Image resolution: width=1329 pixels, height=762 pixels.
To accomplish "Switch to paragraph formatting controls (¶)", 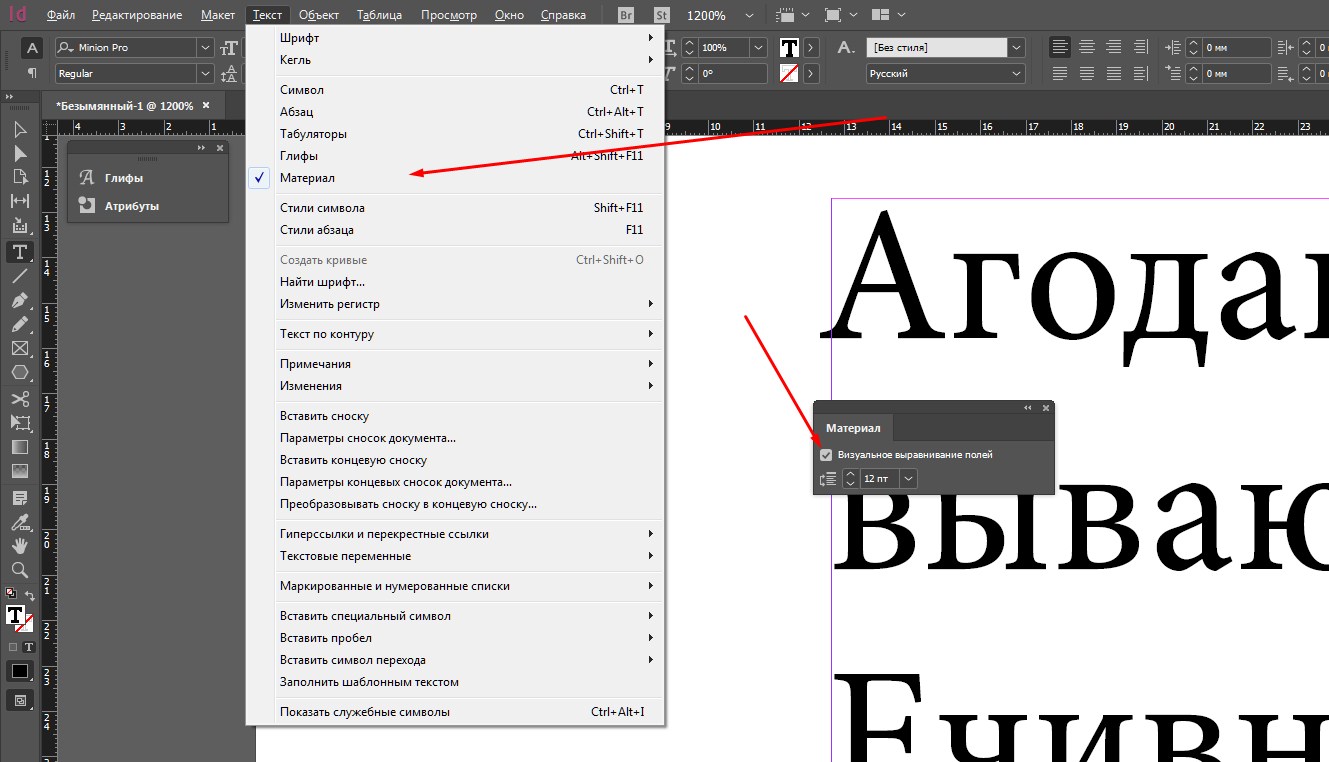I will [x=32, y=73].
